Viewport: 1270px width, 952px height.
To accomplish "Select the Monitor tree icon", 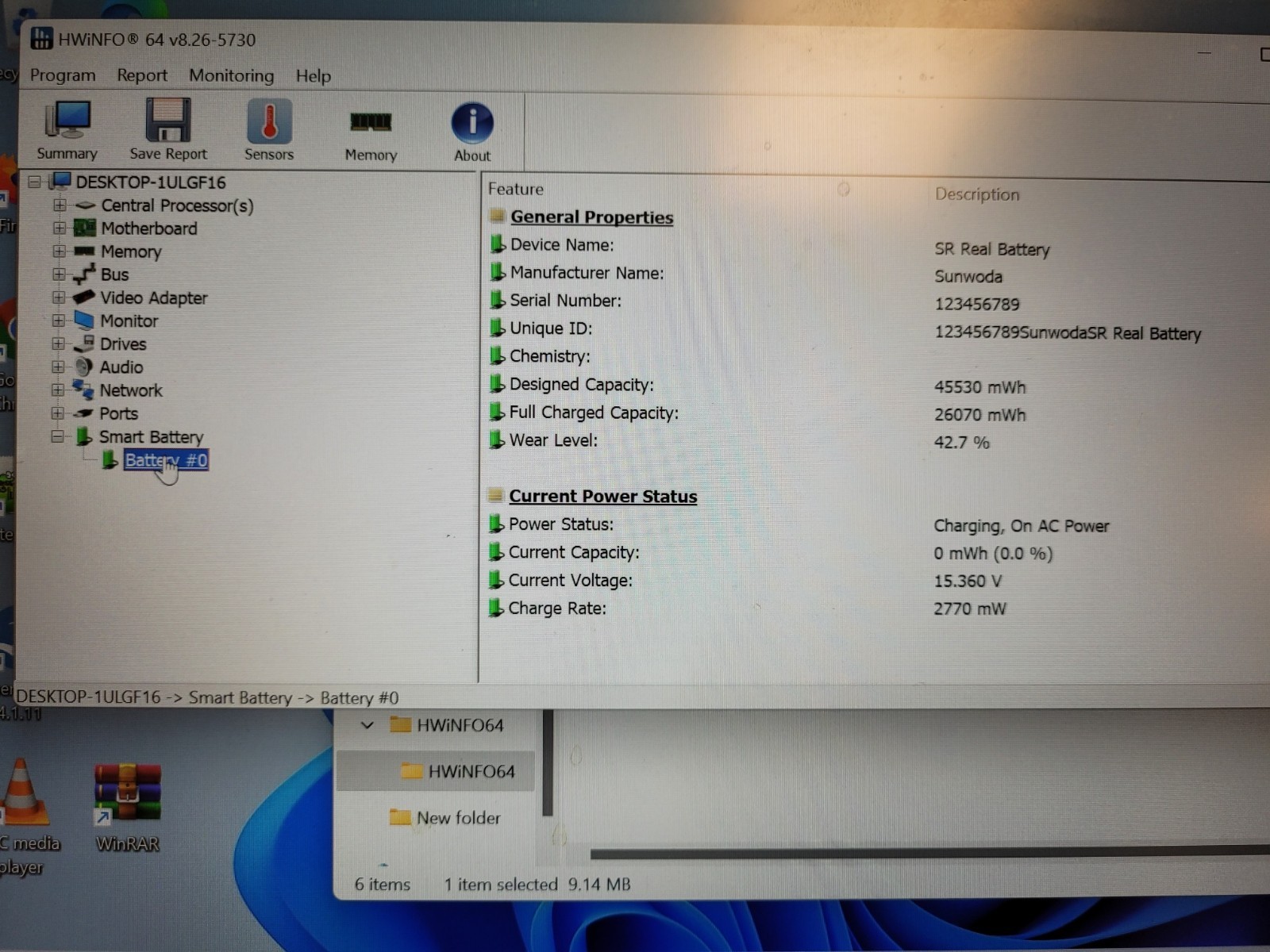I will [x=84, y=321].
